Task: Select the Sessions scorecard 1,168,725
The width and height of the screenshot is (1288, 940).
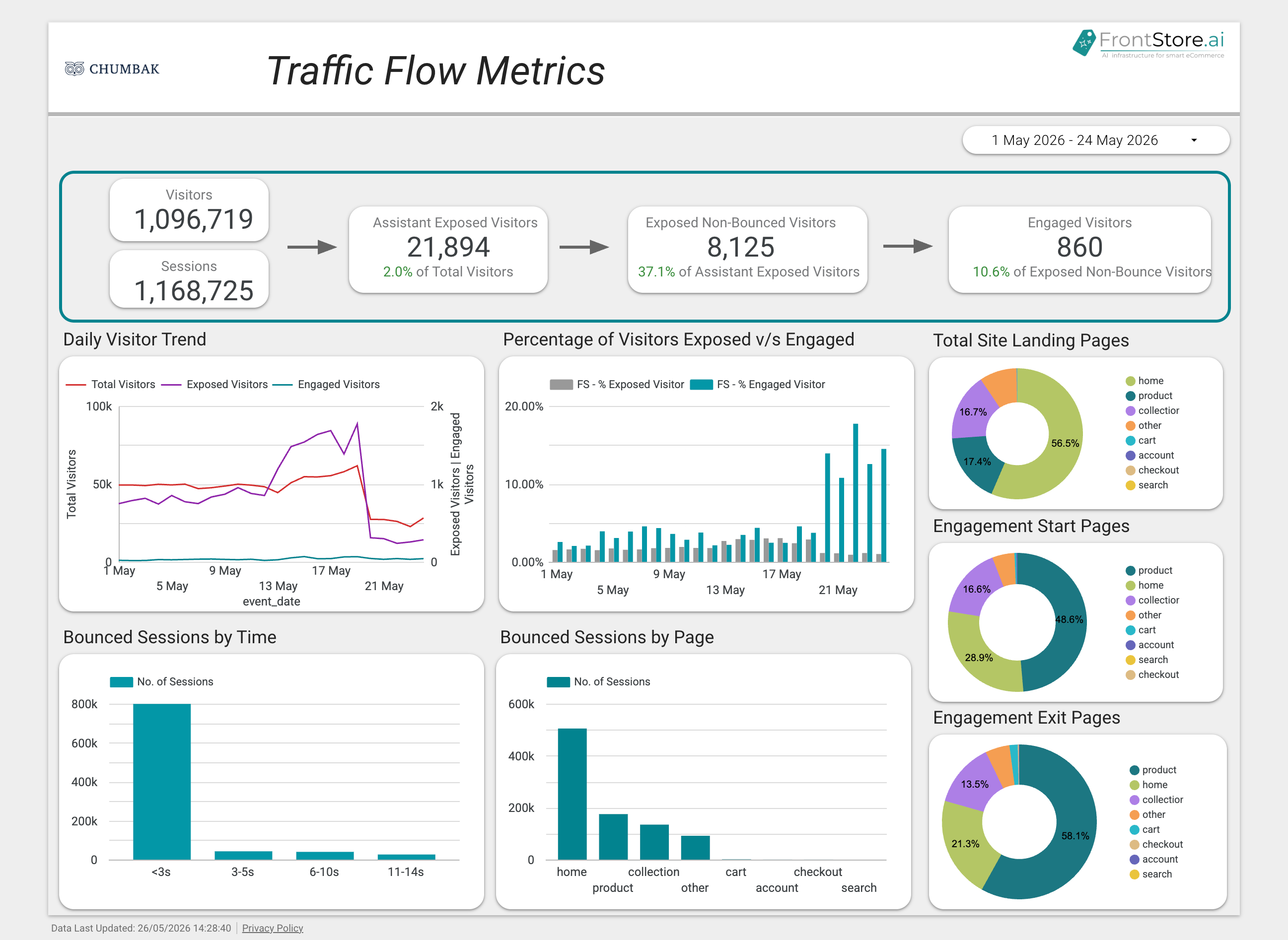Action: [189, 279]
